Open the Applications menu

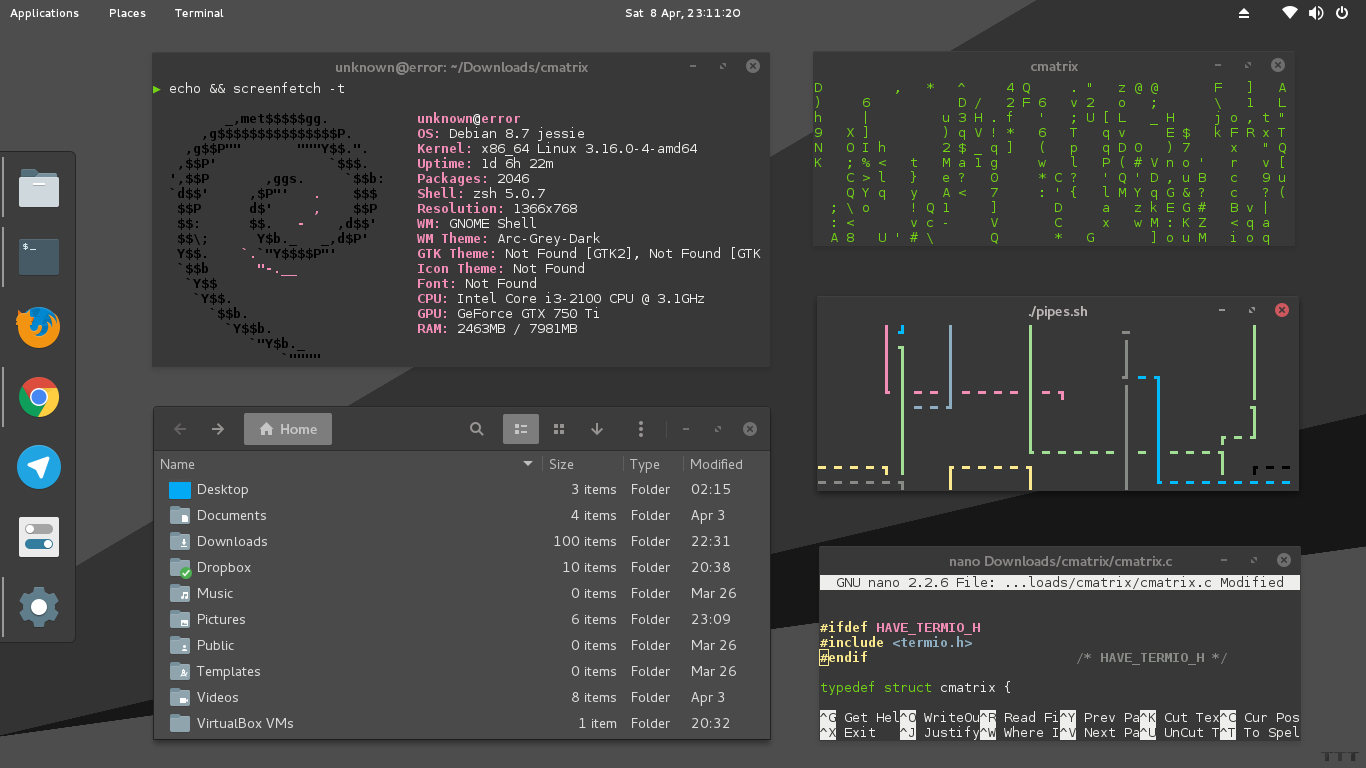click(x=44, y=13)
